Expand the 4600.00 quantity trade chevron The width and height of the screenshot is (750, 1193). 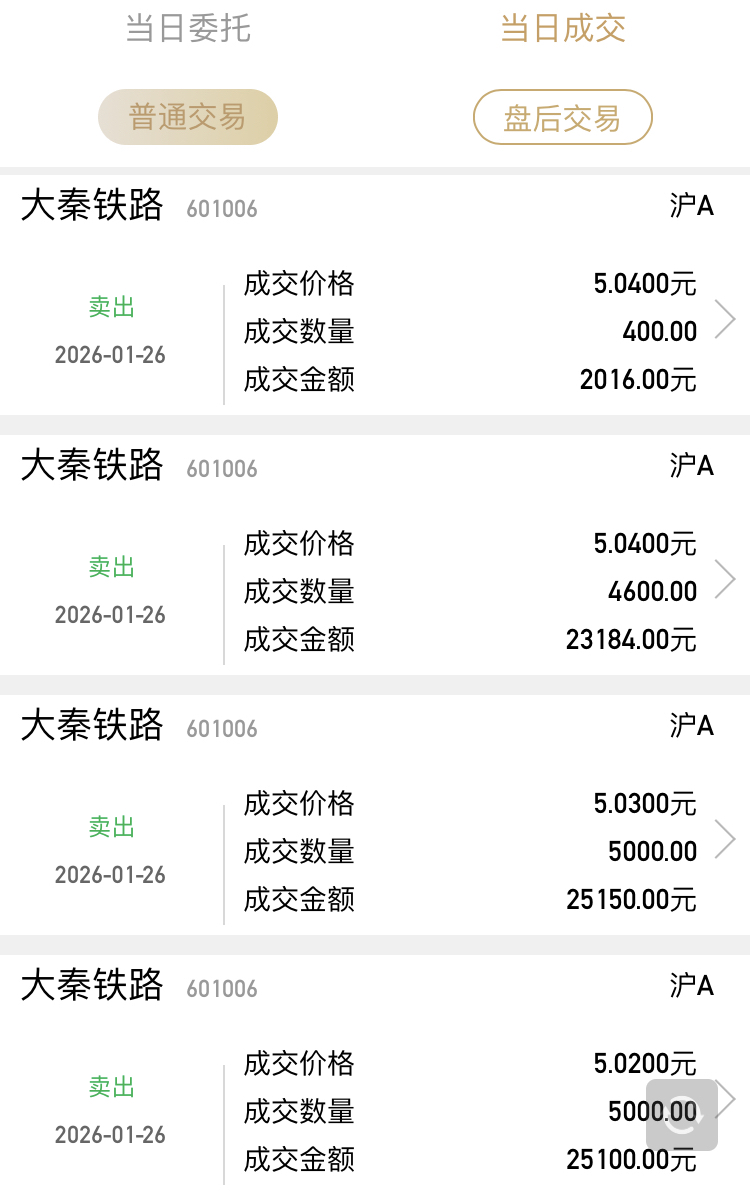(726, 579)
